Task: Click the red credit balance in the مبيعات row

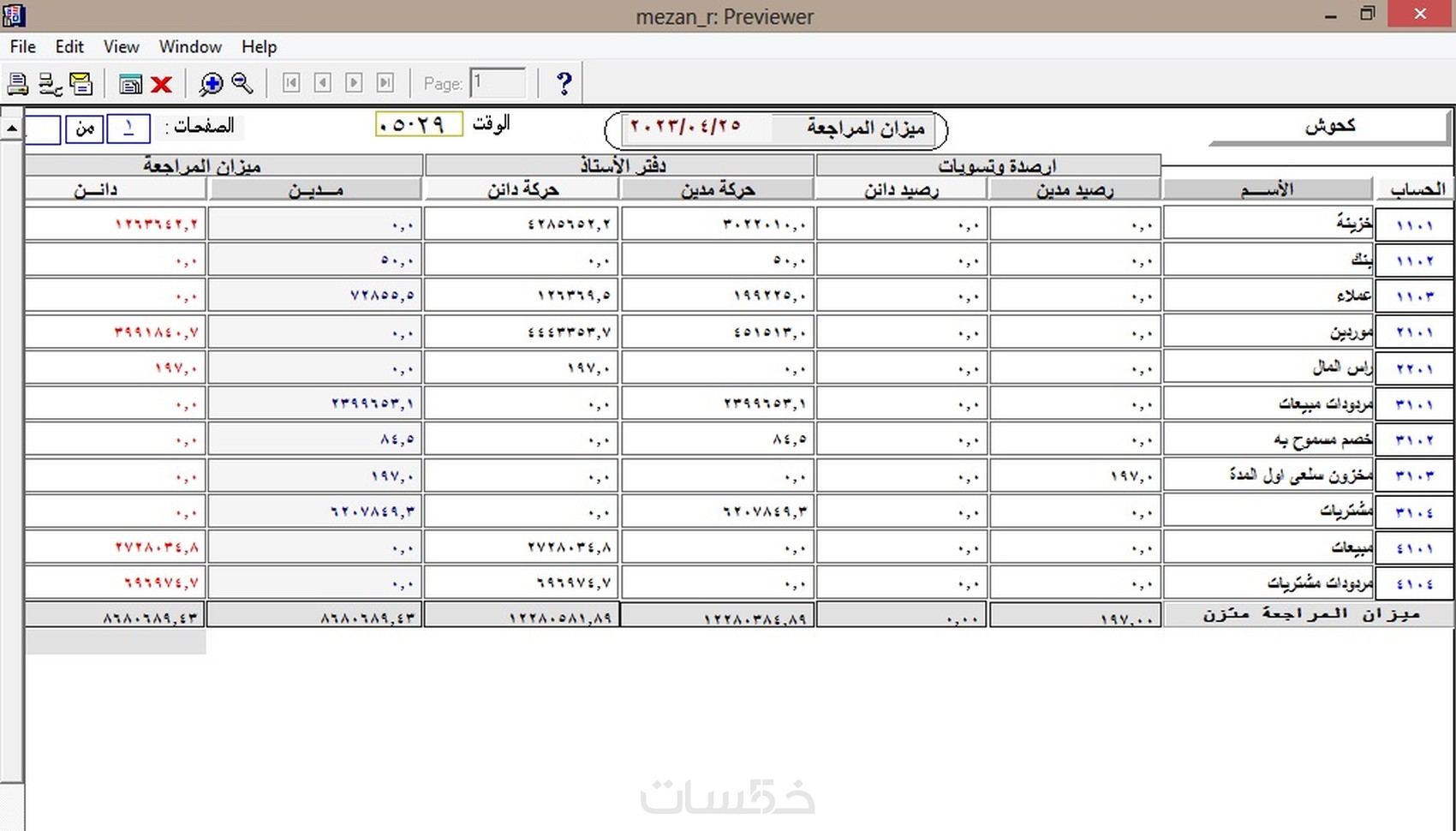Action: 156,547
